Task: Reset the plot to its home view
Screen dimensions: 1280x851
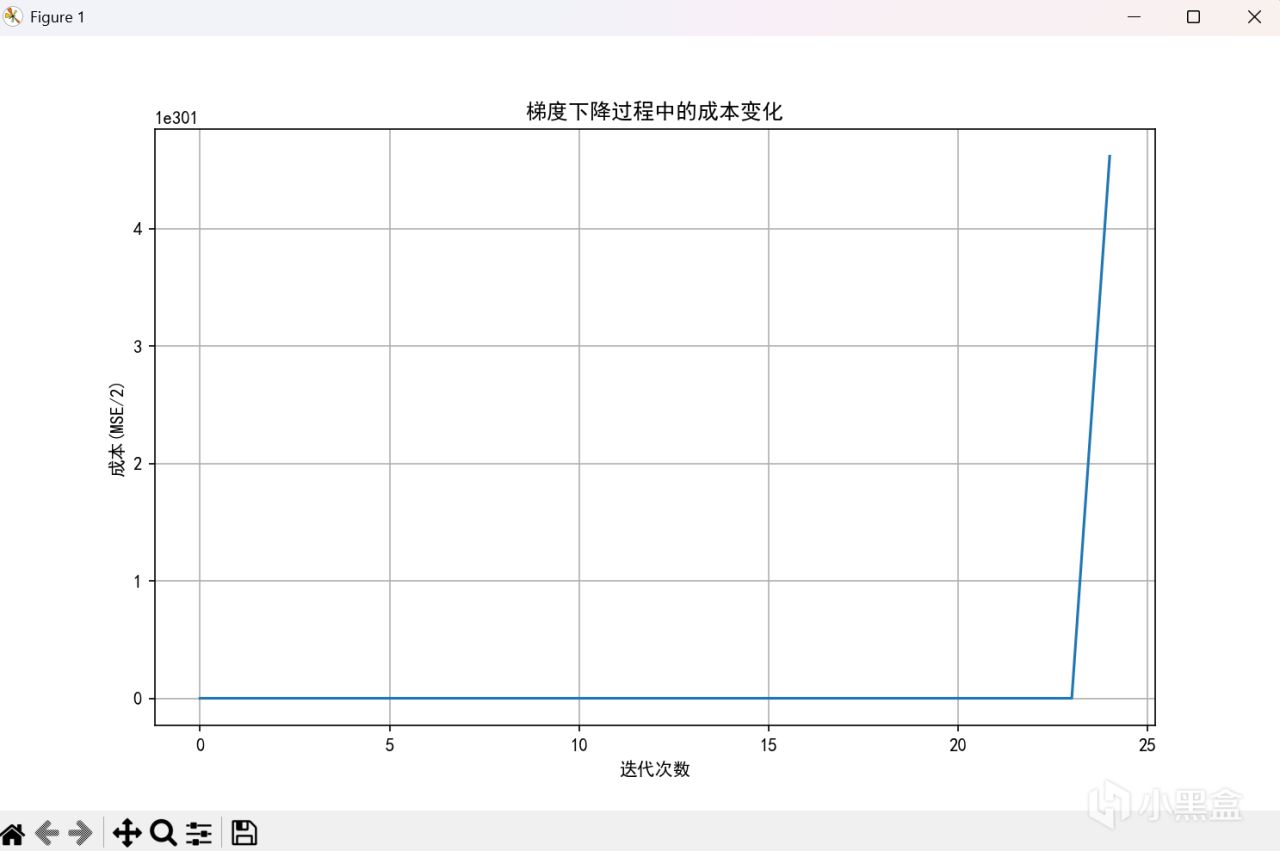Action: point(12,832)
